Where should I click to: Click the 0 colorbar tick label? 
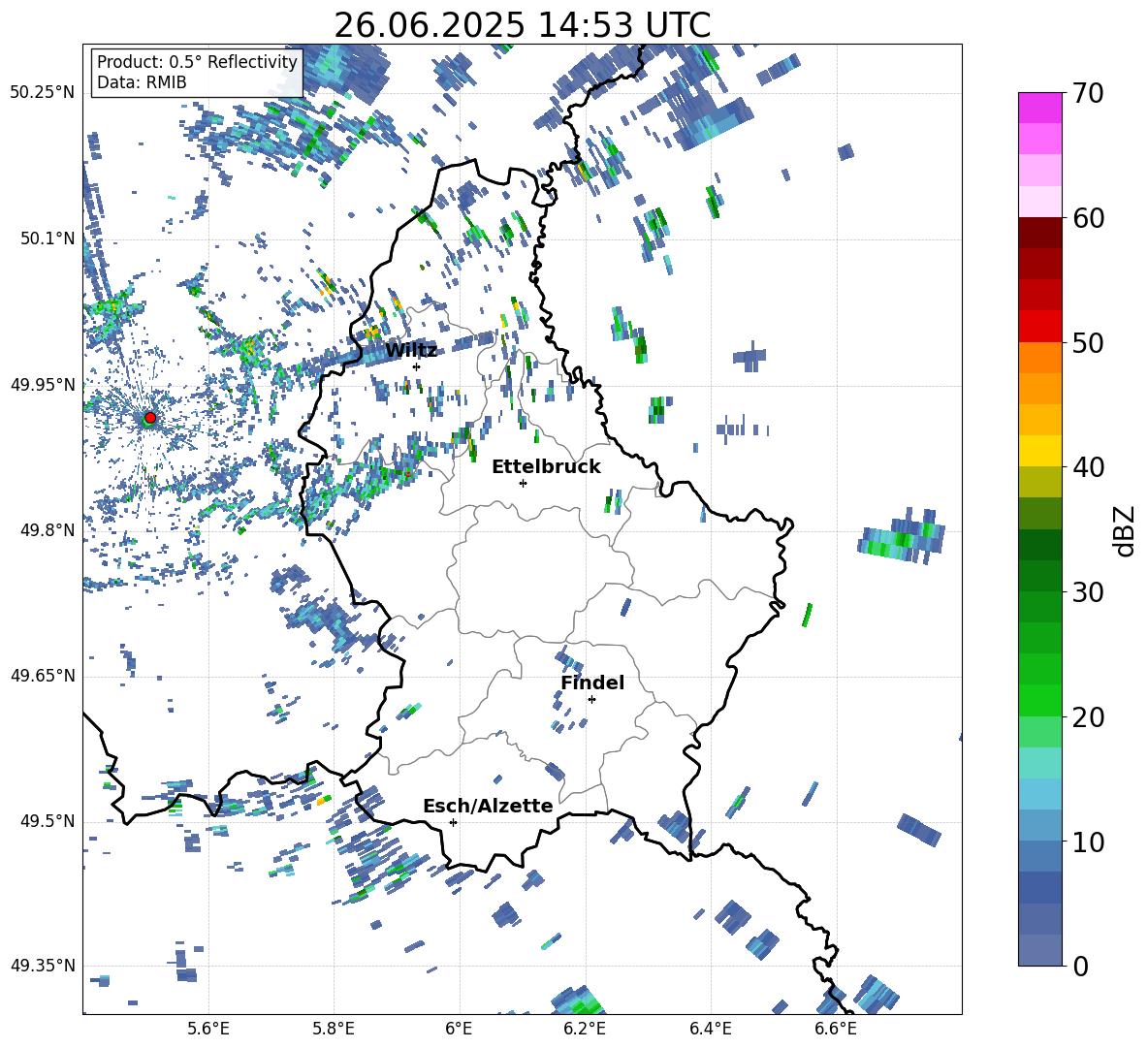(x=1080, y=966)
